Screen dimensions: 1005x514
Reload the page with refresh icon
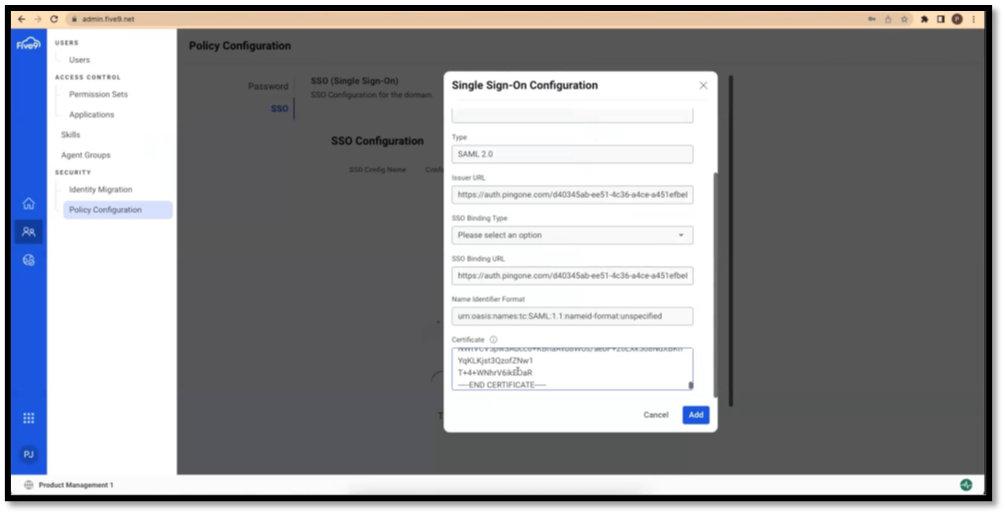(x=54, y=19)
